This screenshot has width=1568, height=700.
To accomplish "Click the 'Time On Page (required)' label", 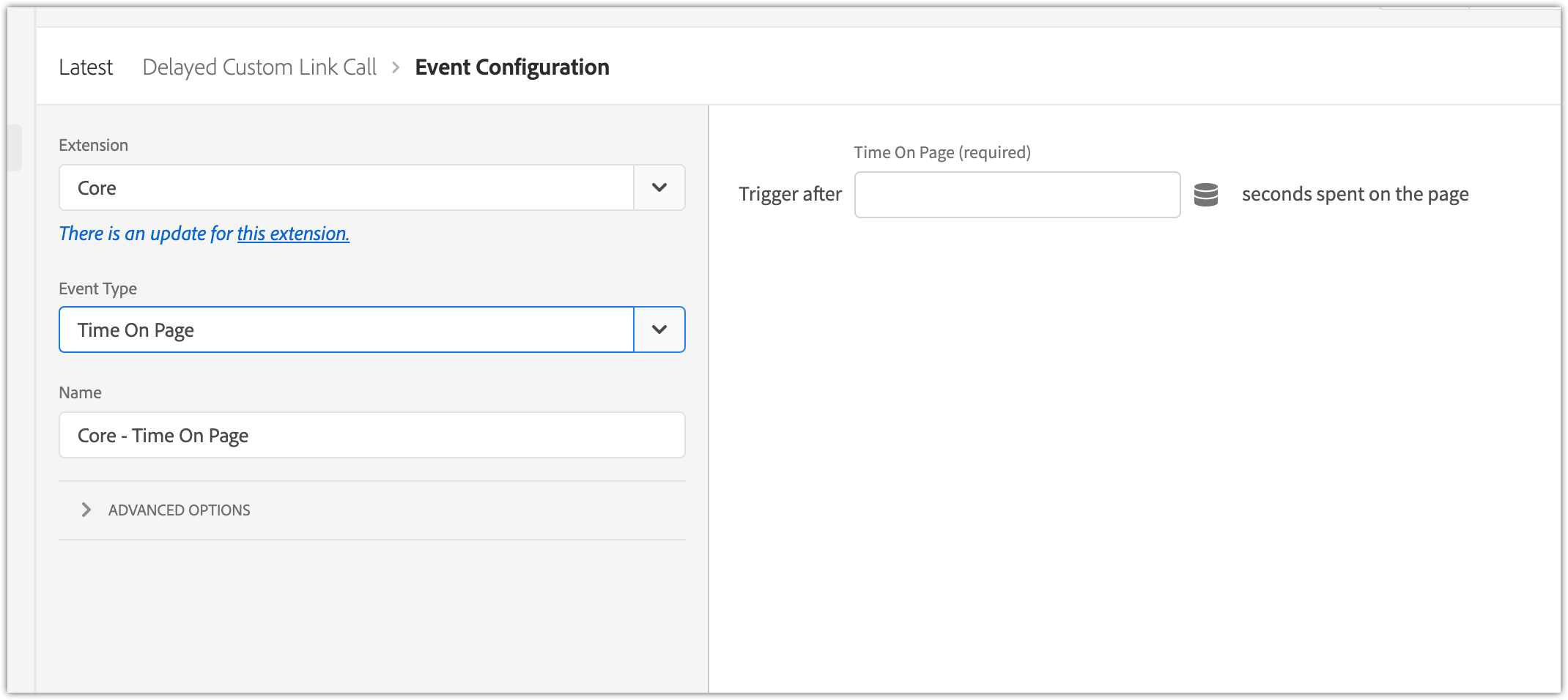I will tap(942, 152).
